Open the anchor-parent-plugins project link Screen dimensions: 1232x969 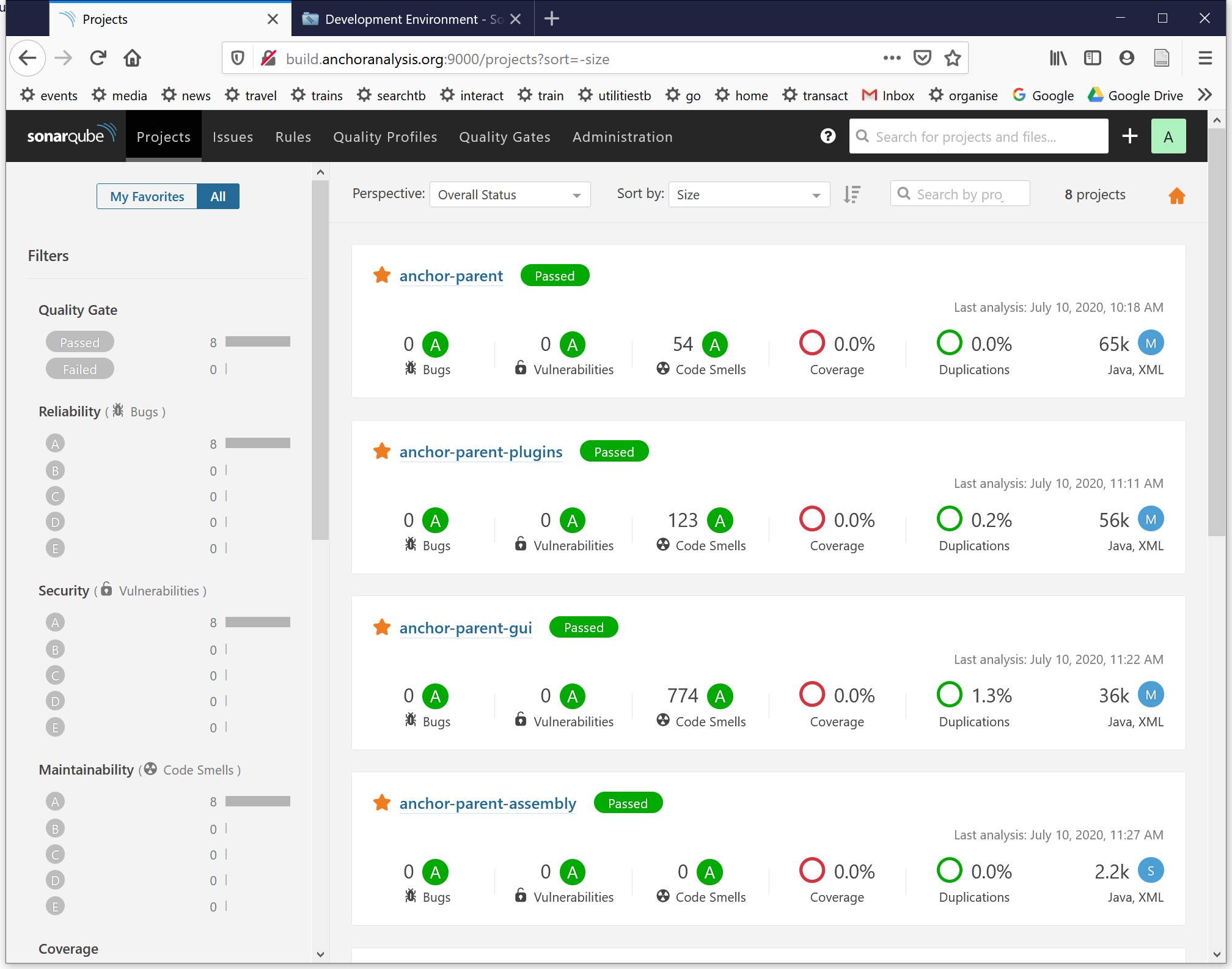coord(481,452)
